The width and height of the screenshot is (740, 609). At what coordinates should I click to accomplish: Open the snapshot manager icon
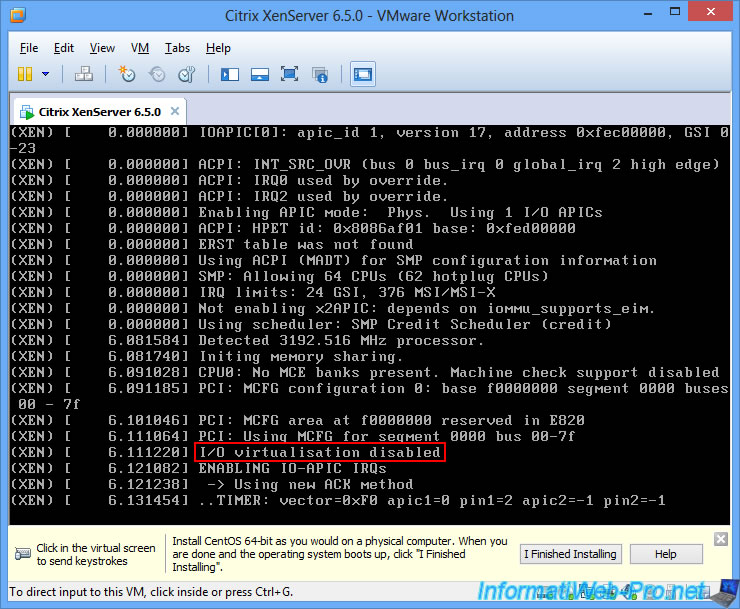[x=187, y=74]
